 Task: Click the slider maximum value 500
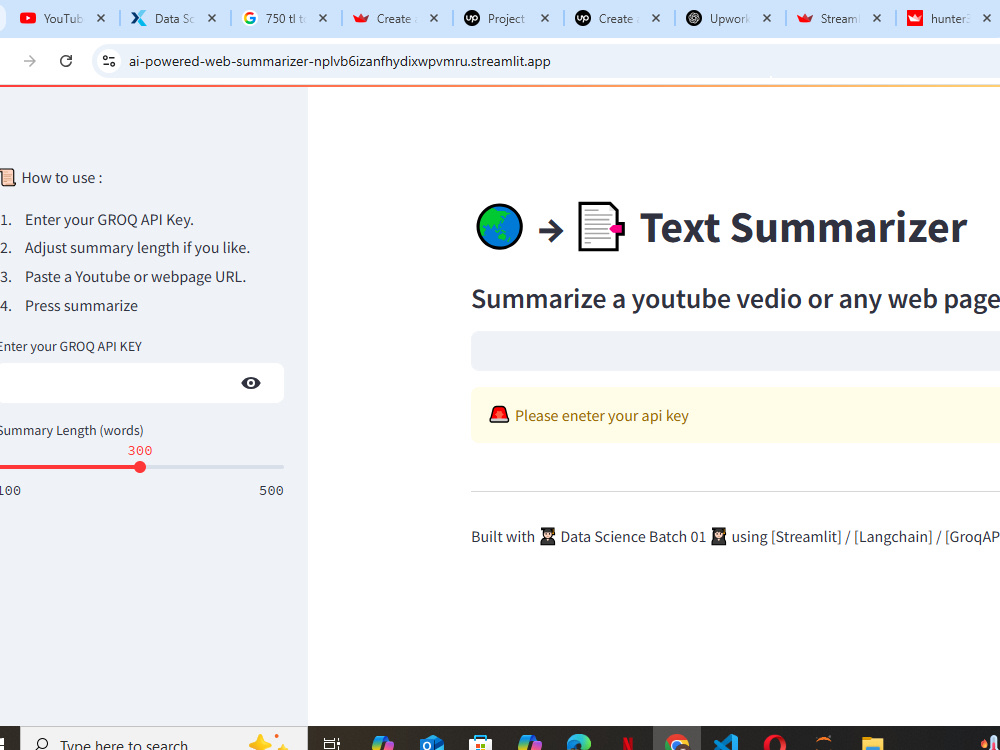(271, 490)
